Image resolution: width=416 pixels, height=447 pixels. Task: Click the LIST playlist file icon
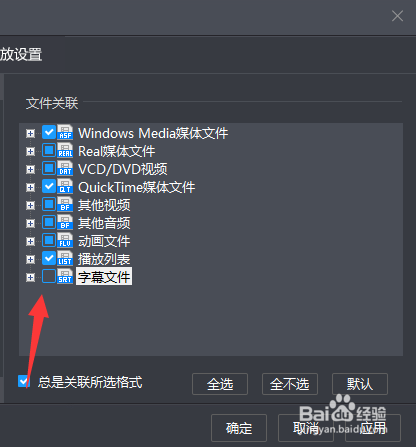click(x=65, y=258)
